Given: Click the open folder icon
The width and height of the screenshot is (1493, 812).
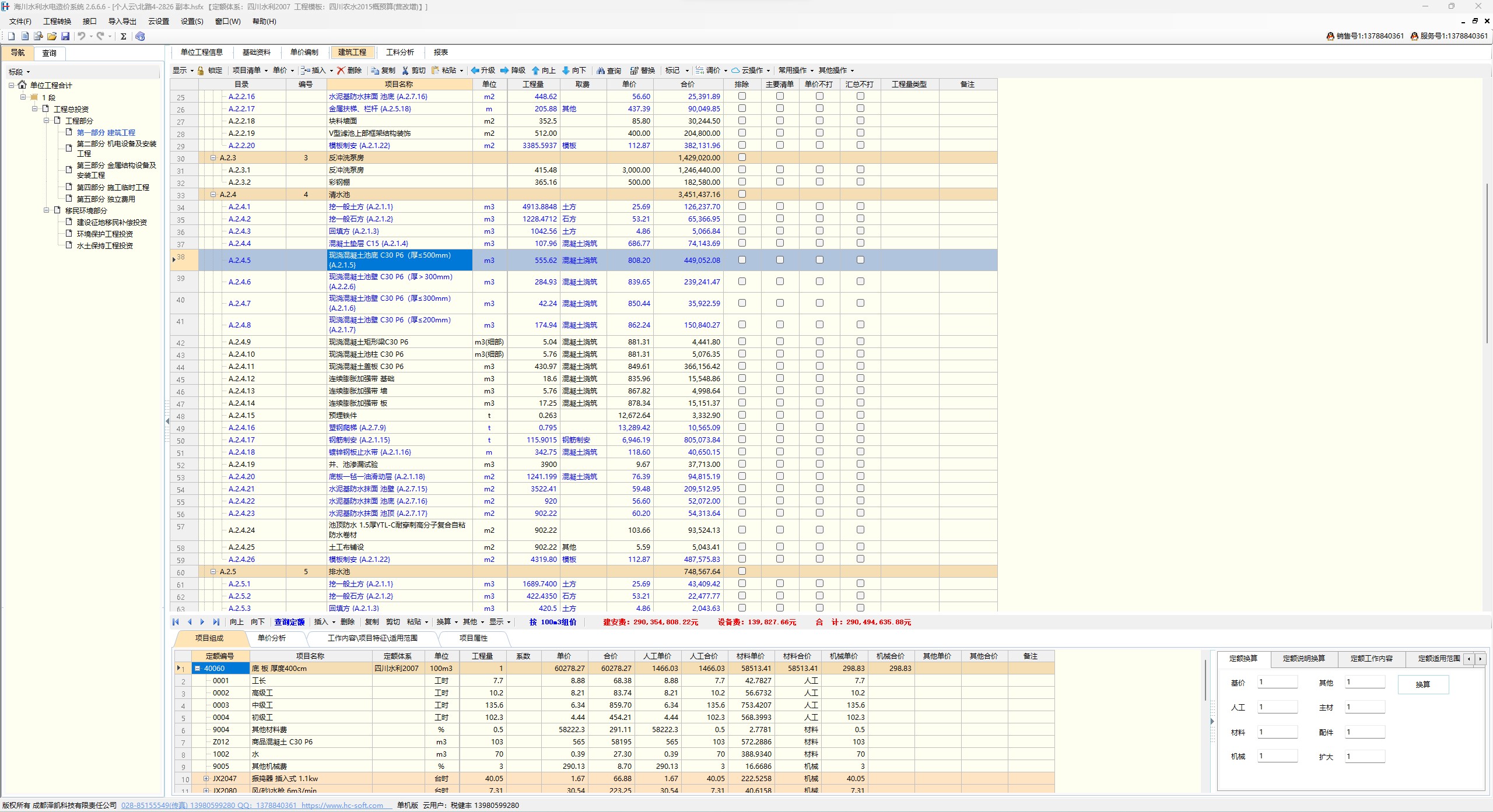Looking at the screenshot, I should (52, 36).
